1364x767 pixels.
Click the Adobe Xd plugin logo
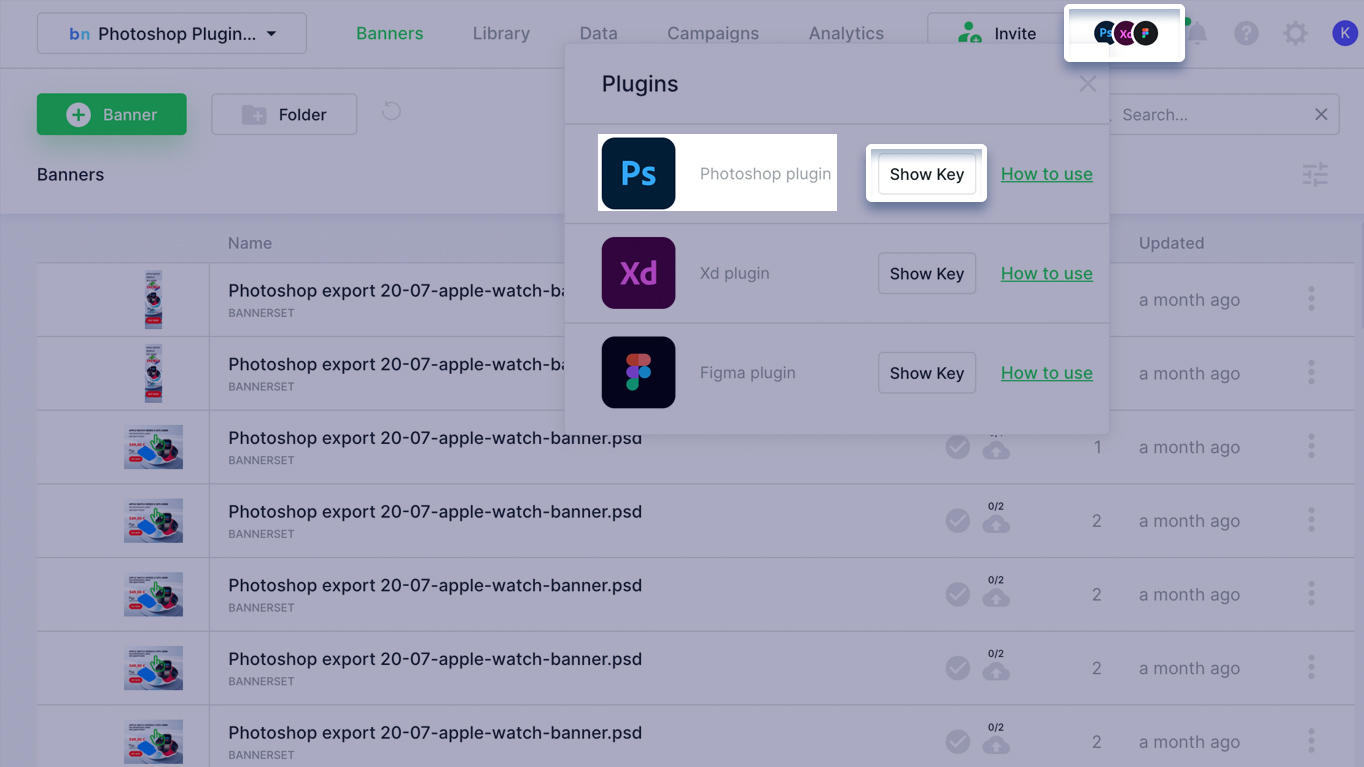pos(638,273)
